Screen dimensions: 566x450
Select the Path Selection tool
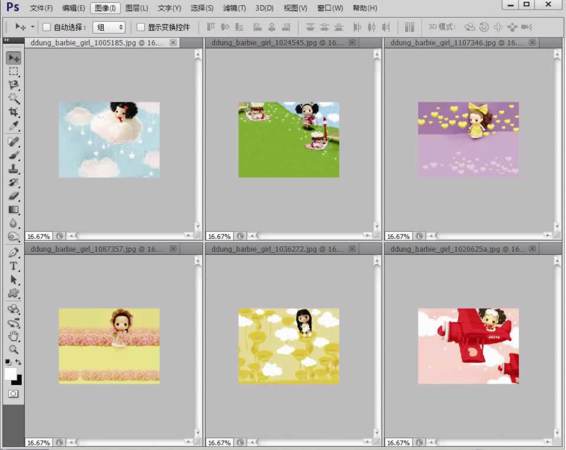coord(14,280)
